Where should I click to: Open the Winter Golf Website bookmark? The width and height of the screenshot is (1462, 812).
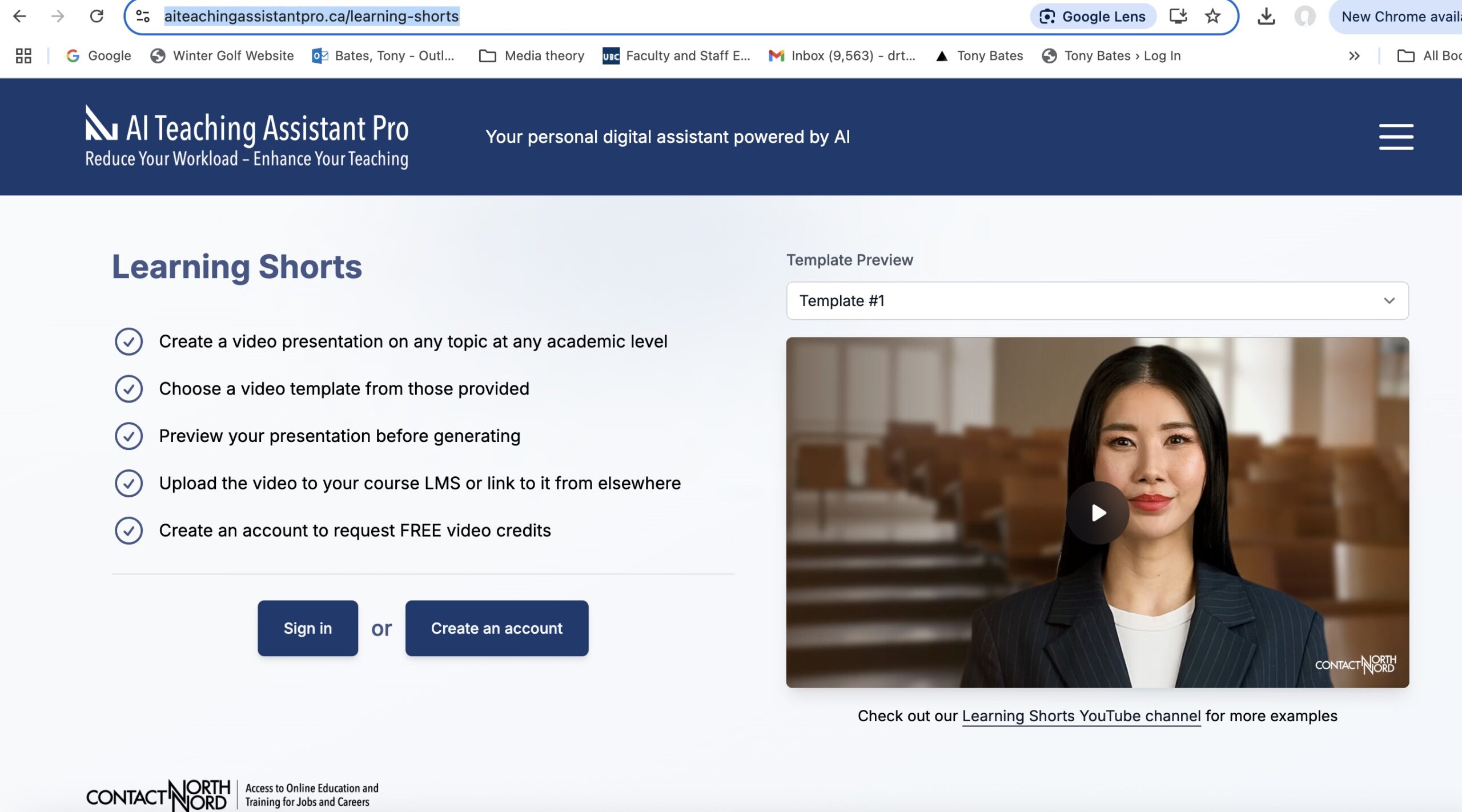[222, 55]
